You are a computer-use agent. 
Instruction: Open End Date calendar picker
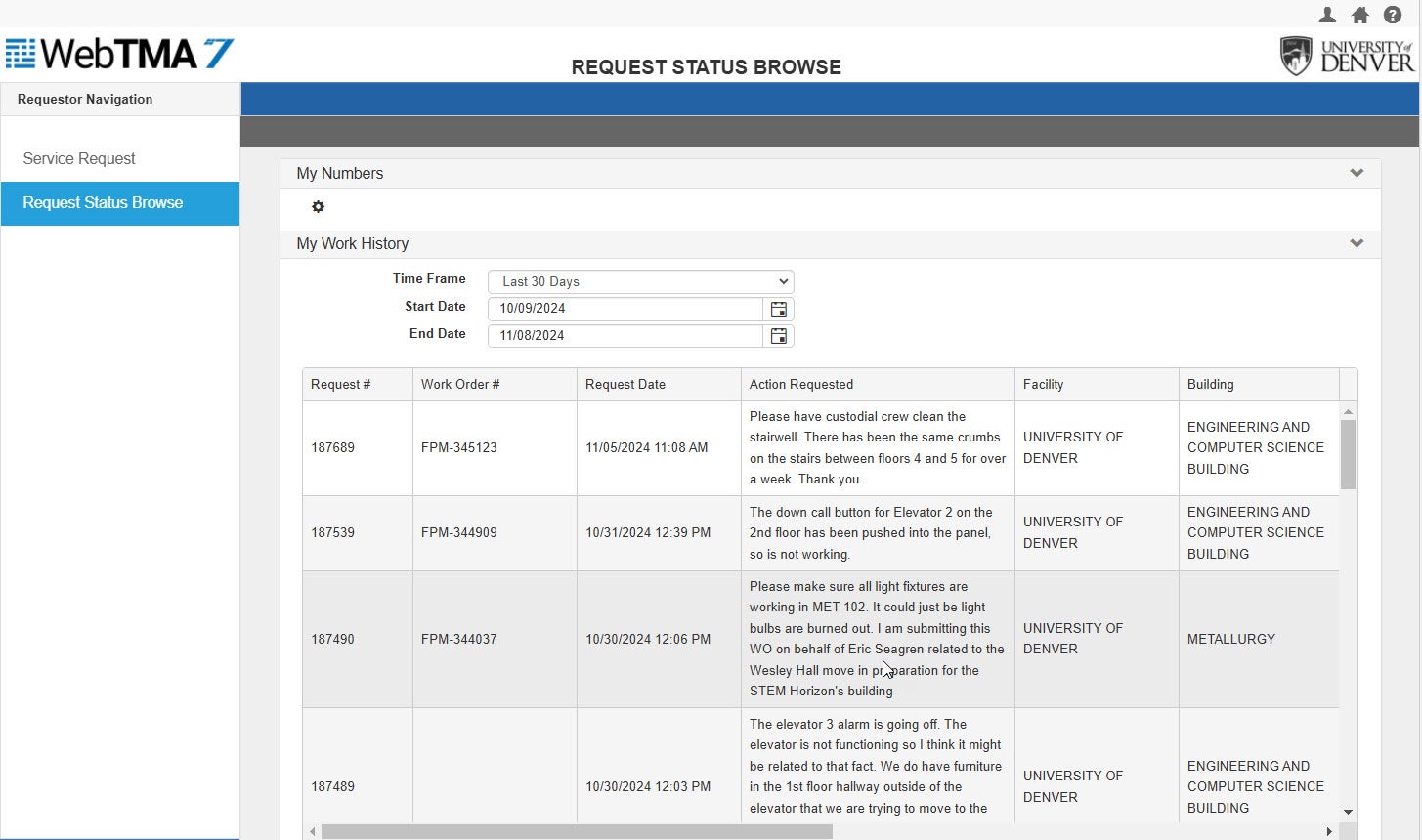tap(778, 336)
